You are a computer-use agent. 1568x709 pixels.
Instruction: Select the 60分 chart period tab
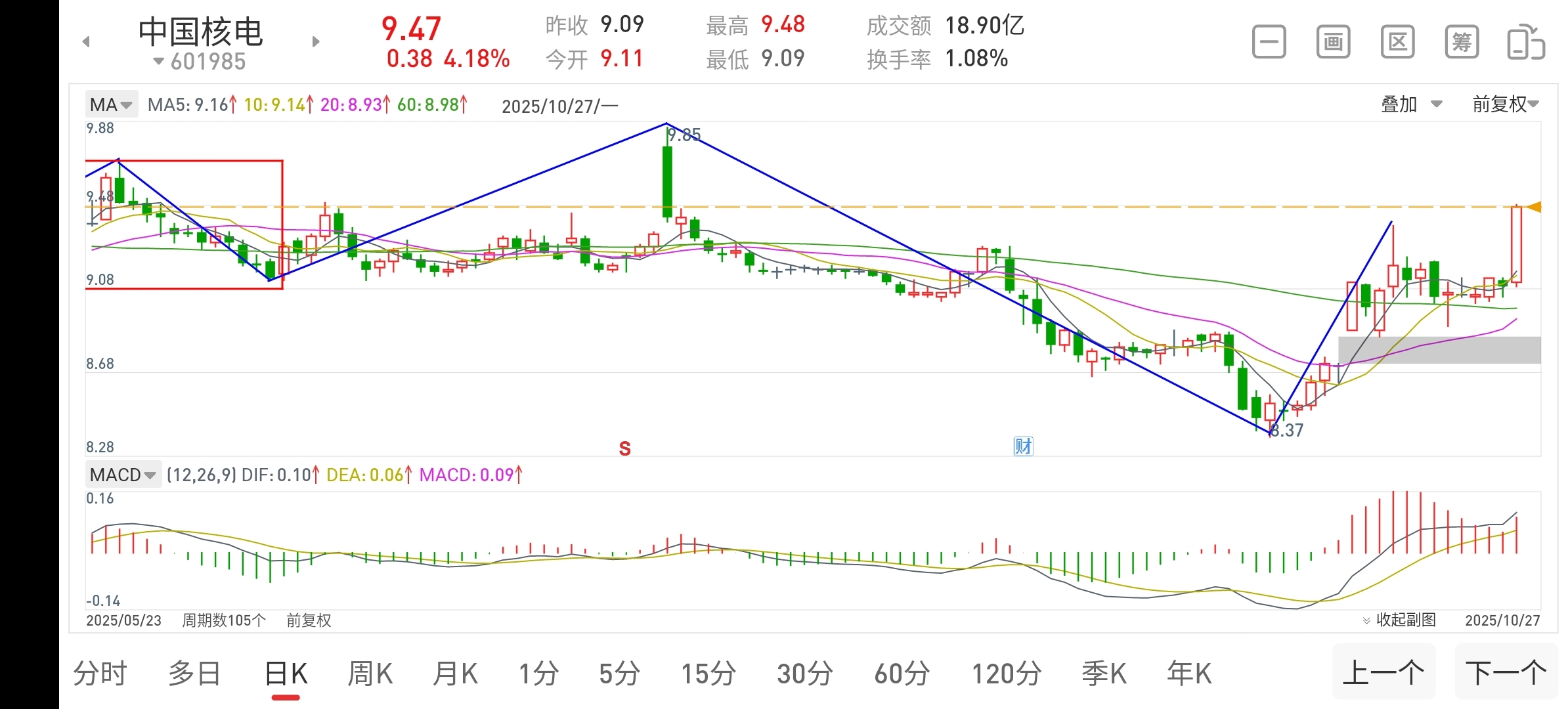pos(902,674)
